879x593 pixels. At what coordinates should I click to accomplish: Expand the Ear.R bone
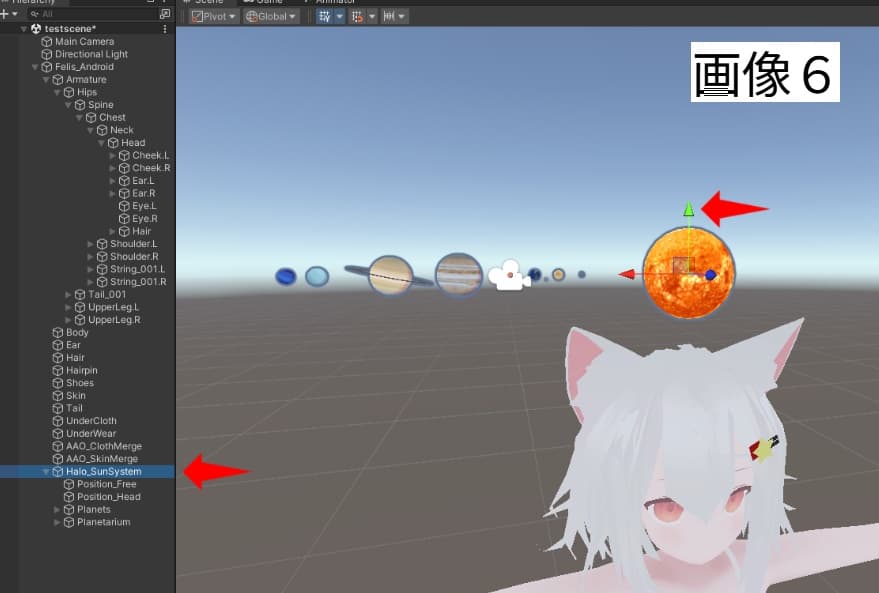[x=113, y=193]
